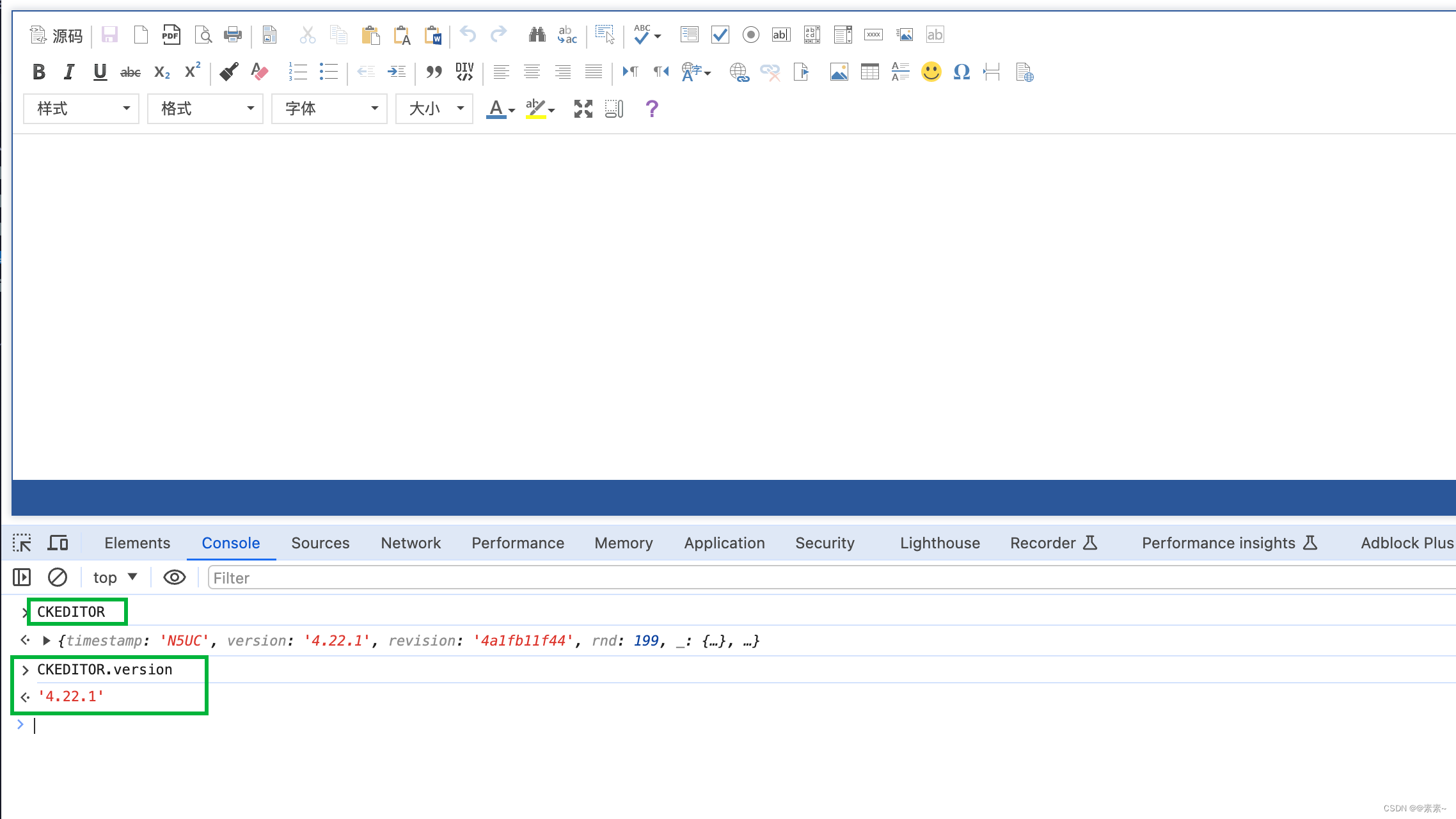Click the 源码 source button
The image size is (1456, 819).
pyautogui.click(x=57, y=35)
